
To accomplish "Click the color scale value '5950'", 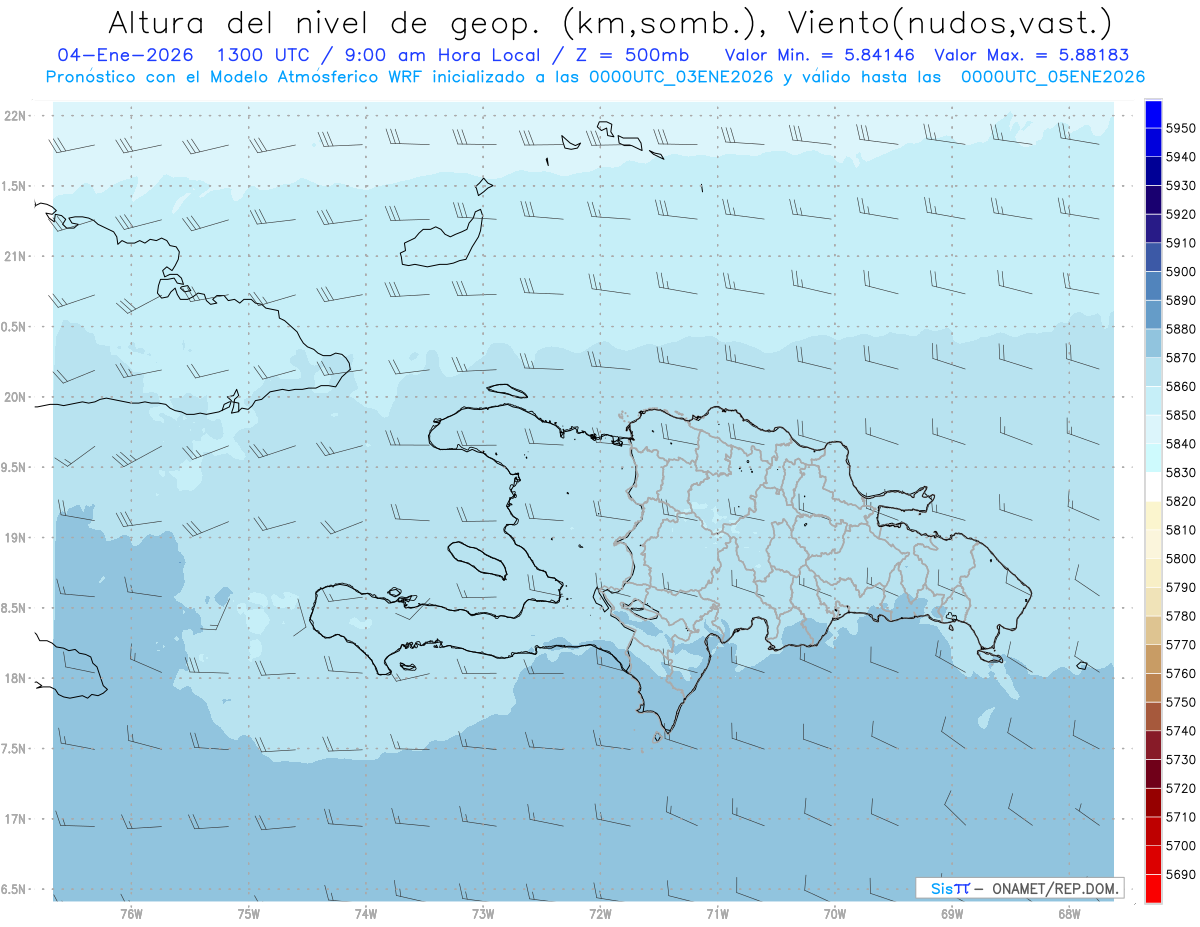I will click(1181, 128).
